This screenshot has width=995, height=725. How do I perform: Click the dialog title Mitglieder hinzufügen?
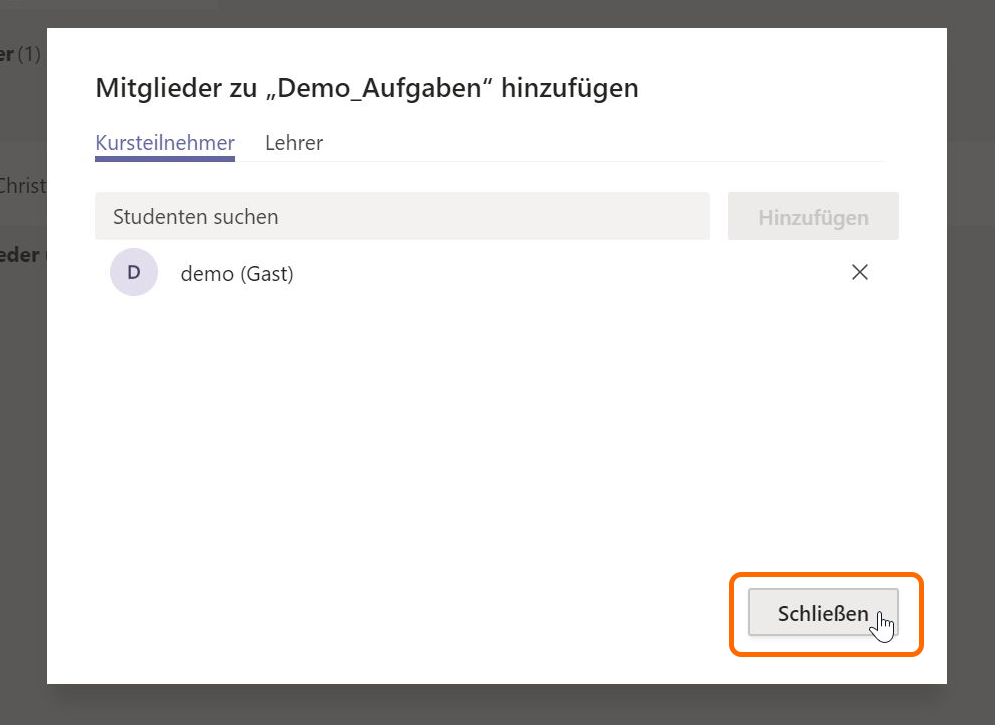tap(180, 88)
